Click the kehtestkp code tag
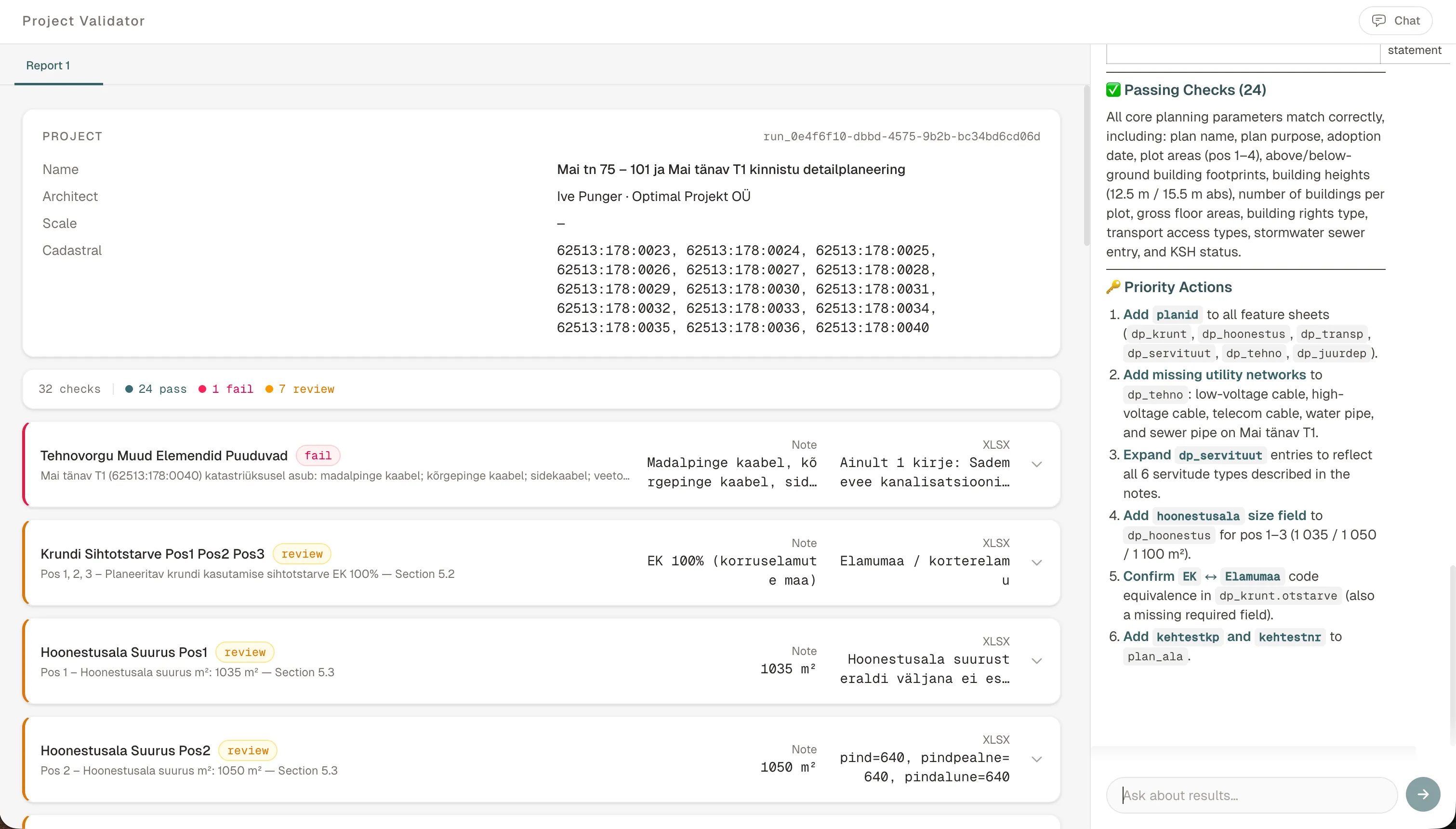This screenshot has height=829, width=1456. tap(1188, 638)
